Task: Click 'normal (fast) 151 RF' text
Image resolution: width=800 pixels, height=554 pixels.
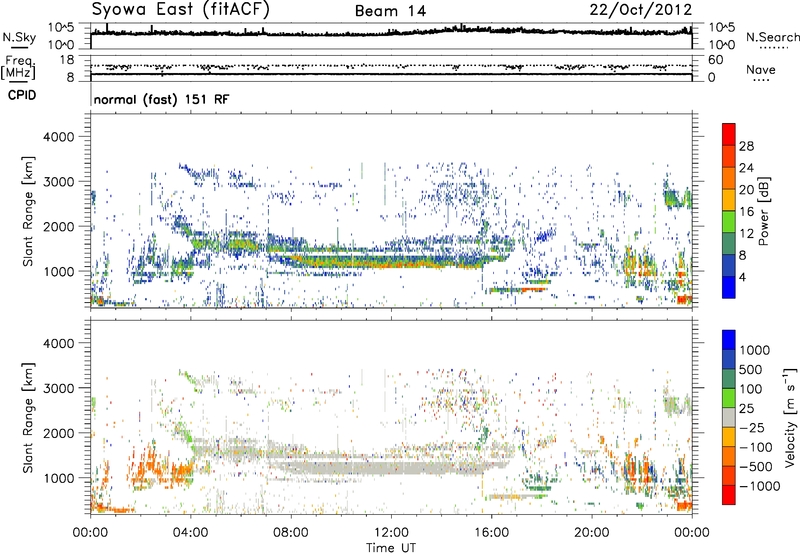Action: 161,99
